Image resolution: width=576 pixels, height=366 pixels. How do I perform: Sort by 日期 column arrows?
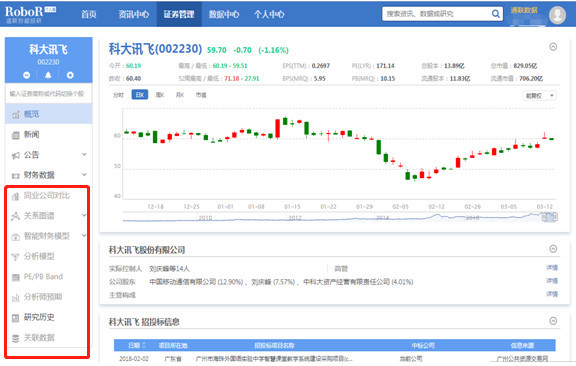[144, 345]
